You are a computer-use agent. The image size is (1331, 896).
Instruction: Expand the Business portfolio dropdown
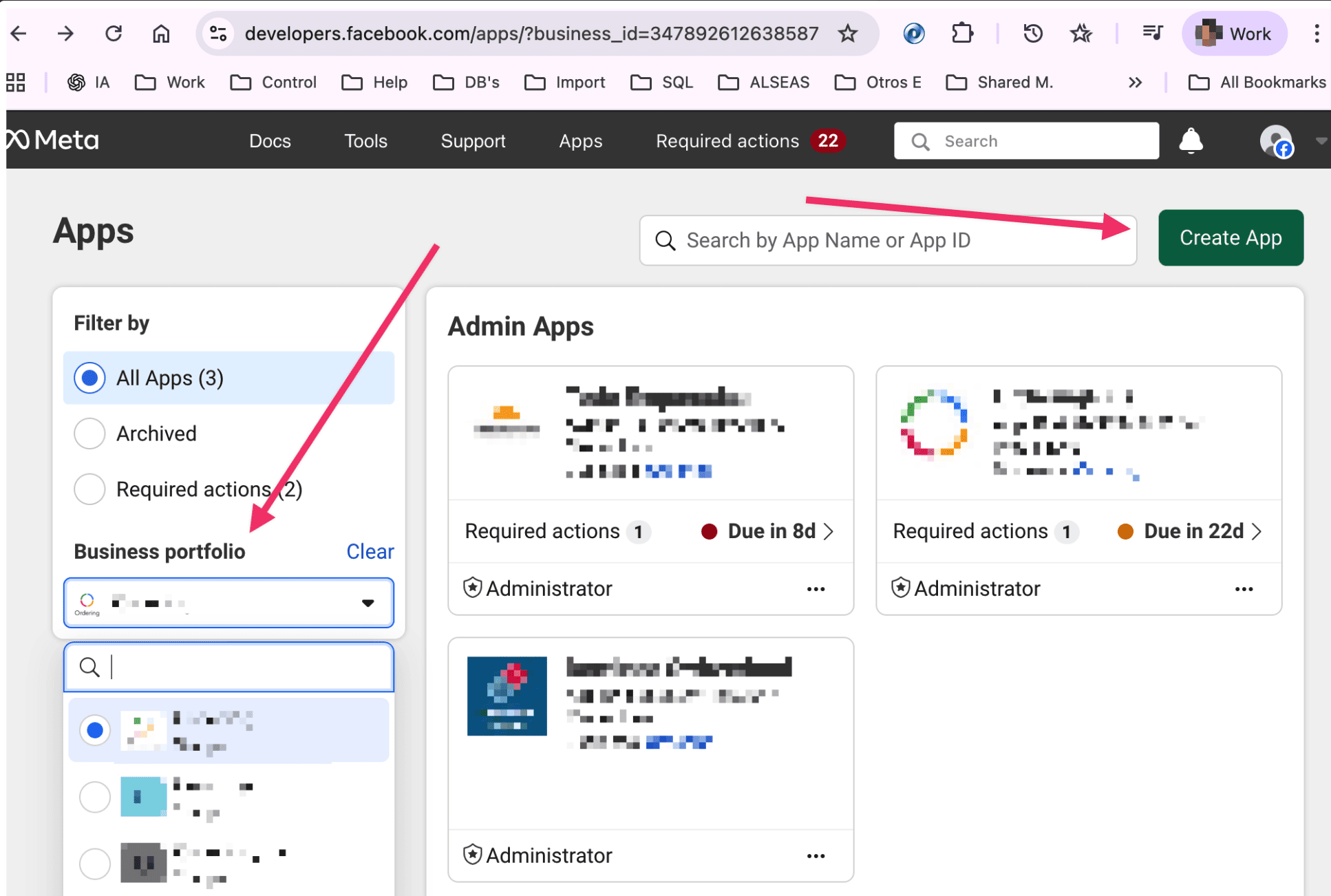(228, 603)
